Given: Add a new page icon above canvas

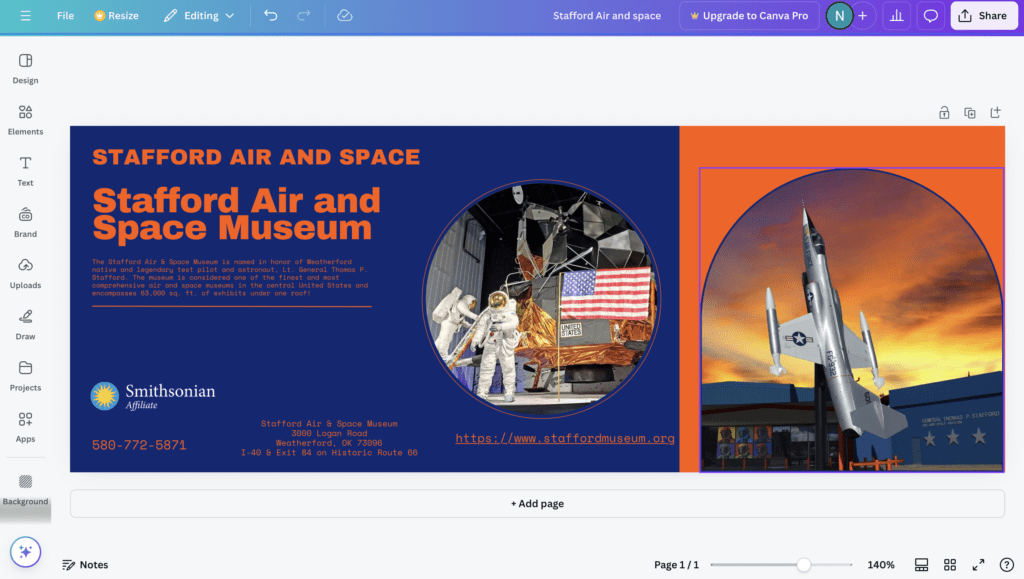Looking at the screenshot, I should click(x=995, y=113).
